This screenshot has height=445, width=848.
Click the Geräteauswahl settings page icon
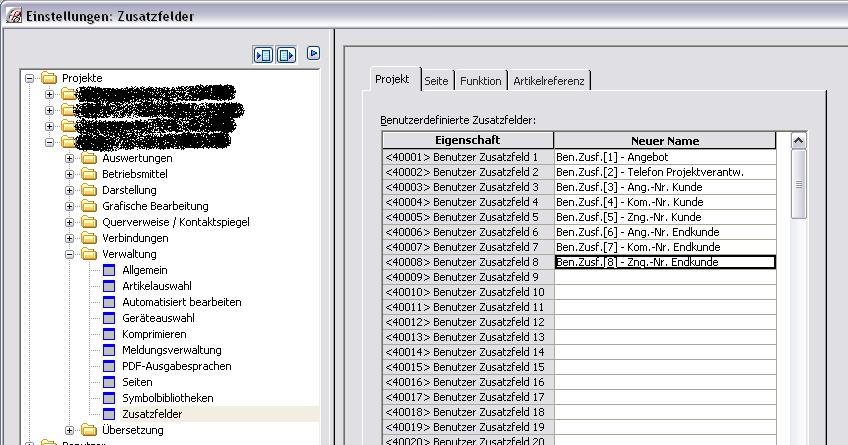point(109,318)
